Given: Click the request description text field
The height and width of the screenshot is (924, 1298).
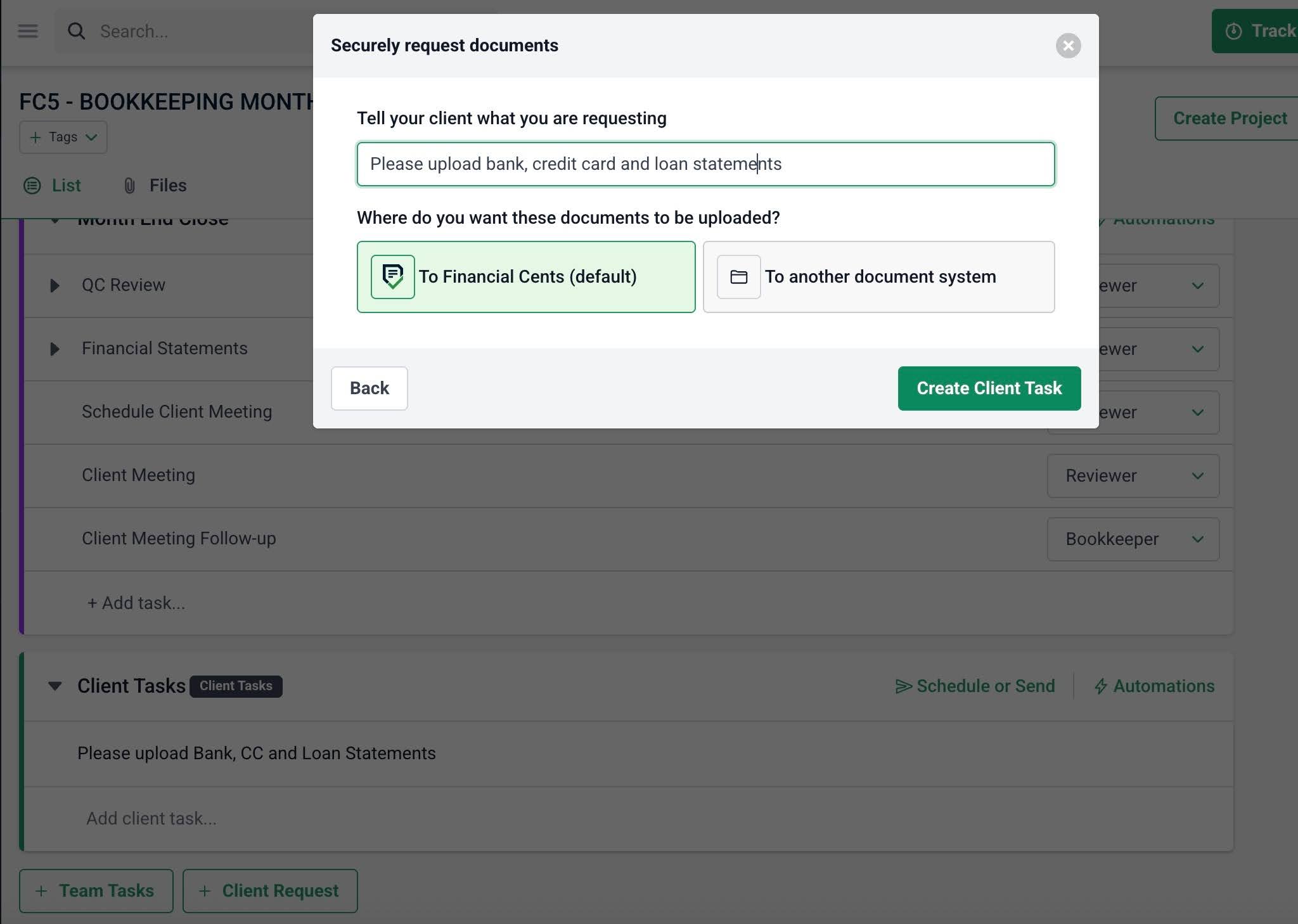Looking at the screenshot, I should click(705, 164).
